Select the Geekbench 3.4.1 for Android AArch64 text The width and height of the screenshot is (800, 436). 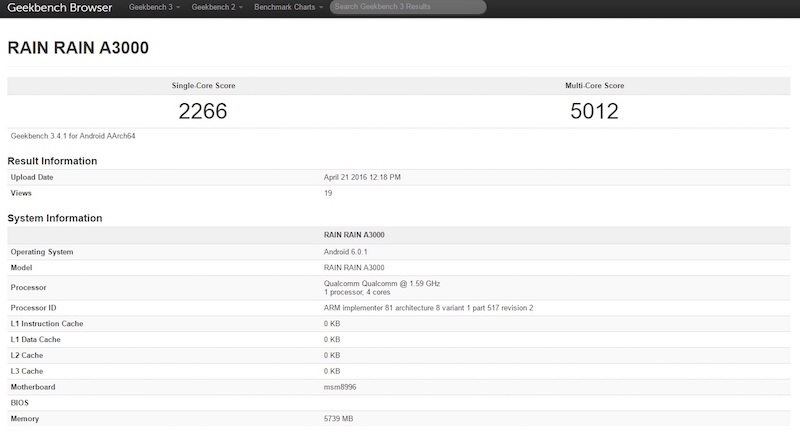click(73, 136)
